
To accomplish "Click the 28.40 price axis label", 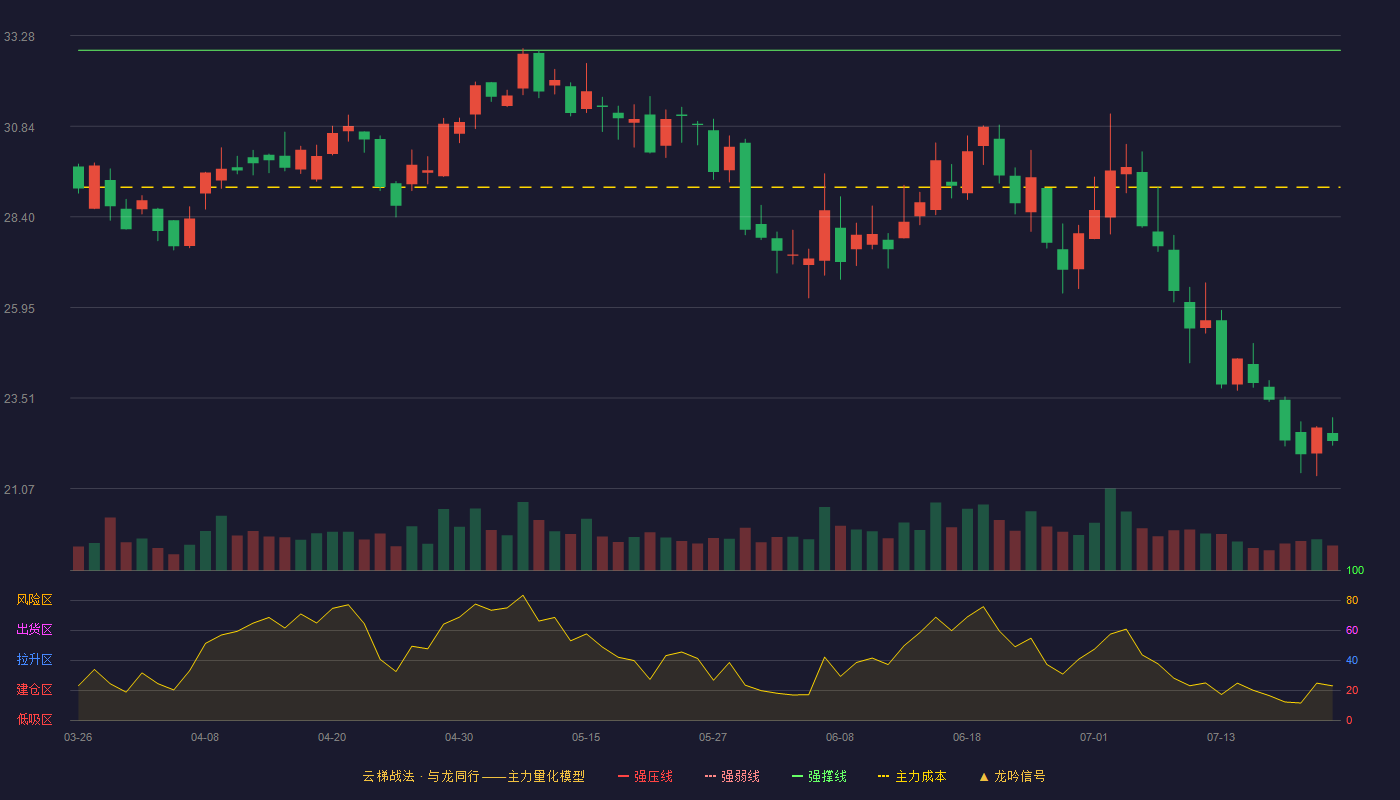I will pos(19,218).
